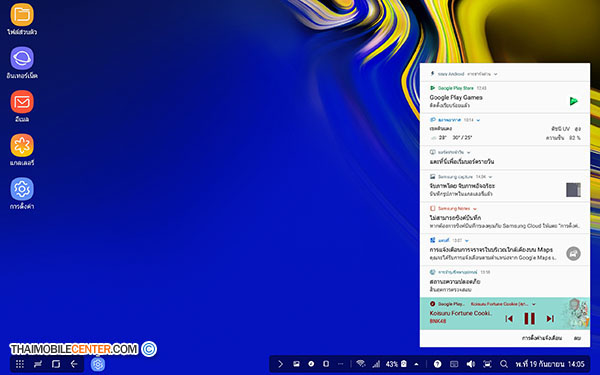Expand the Android system notification dropdown

point(496,74)
